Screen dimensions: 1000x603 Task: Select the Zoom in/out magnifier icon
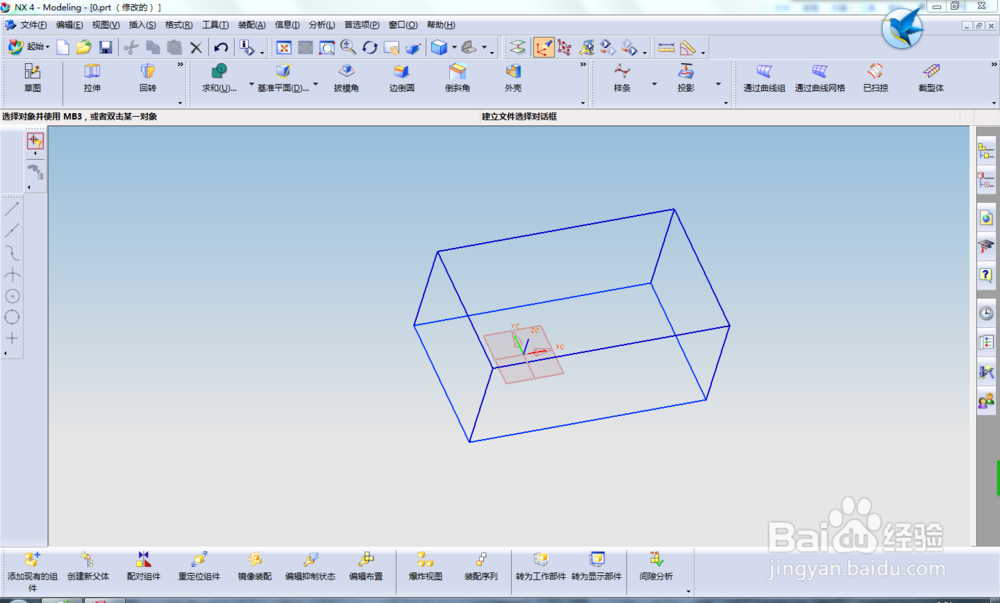[x=348, y=48]
